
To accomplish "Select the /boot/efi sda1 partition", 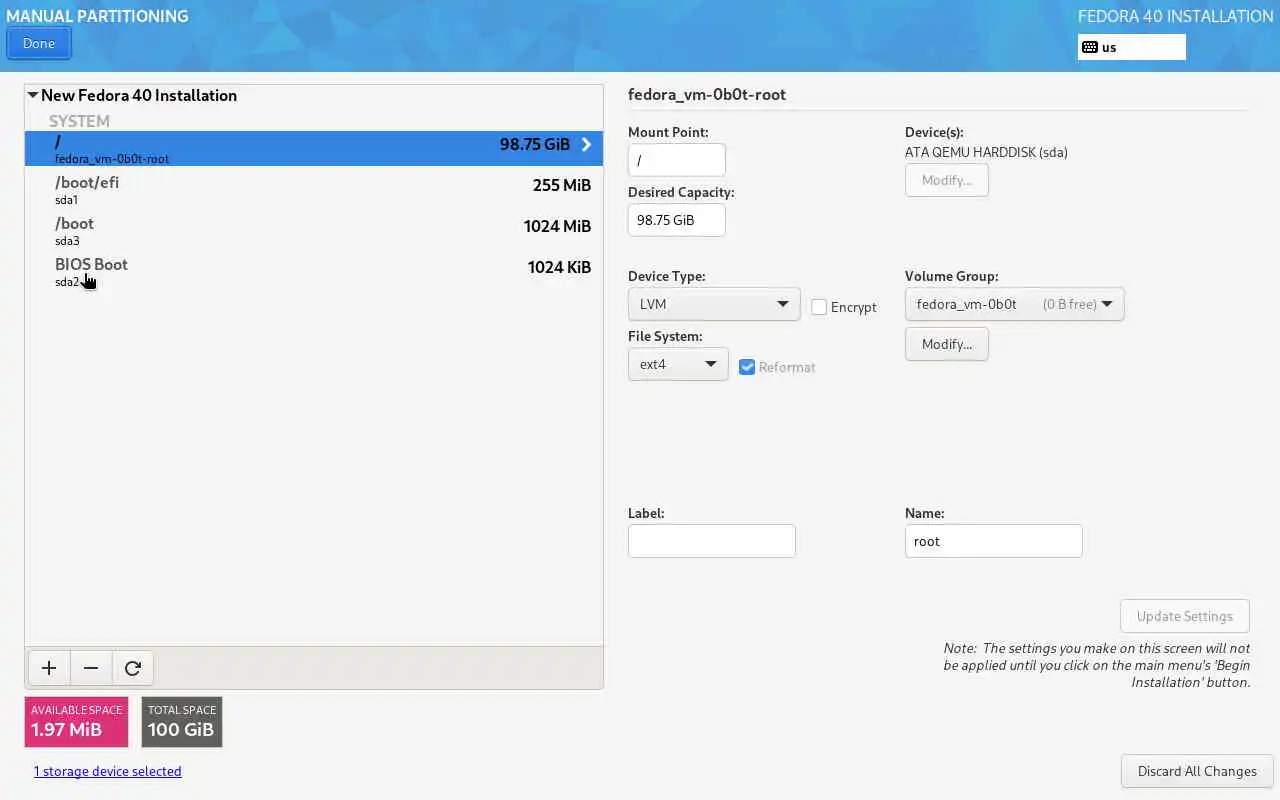I will (x=314, y=189).
